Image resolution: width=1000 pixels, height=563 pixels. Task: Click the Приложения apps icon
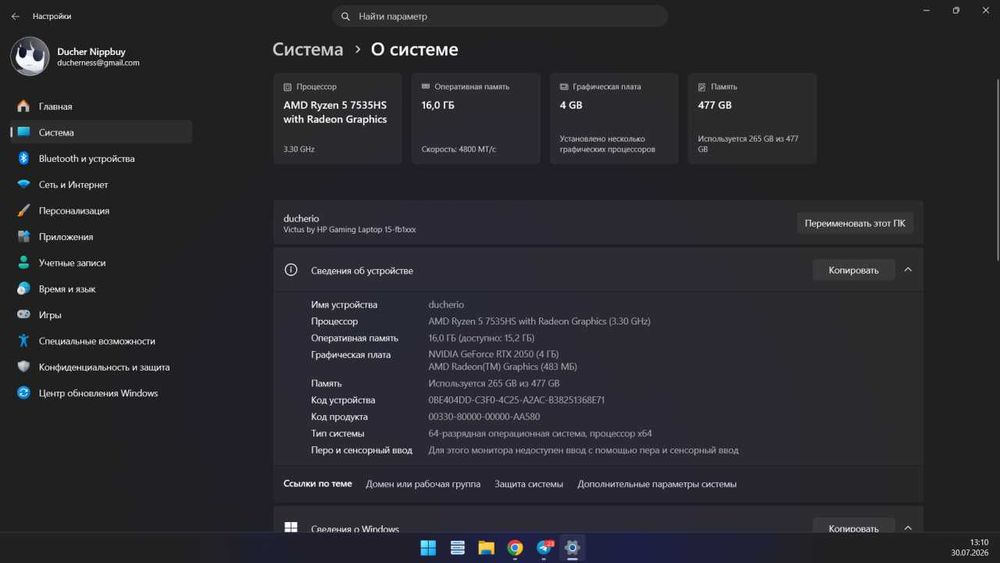[24, 237]
